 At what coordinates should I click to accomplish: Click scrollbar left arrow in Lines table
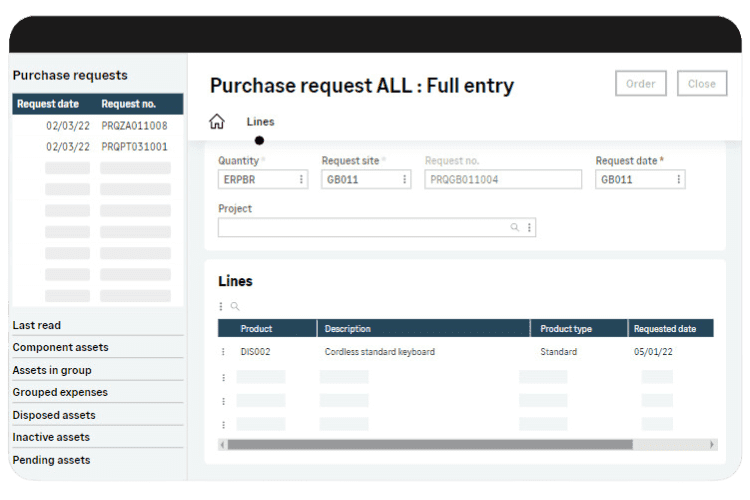click(x=223, y=444)
